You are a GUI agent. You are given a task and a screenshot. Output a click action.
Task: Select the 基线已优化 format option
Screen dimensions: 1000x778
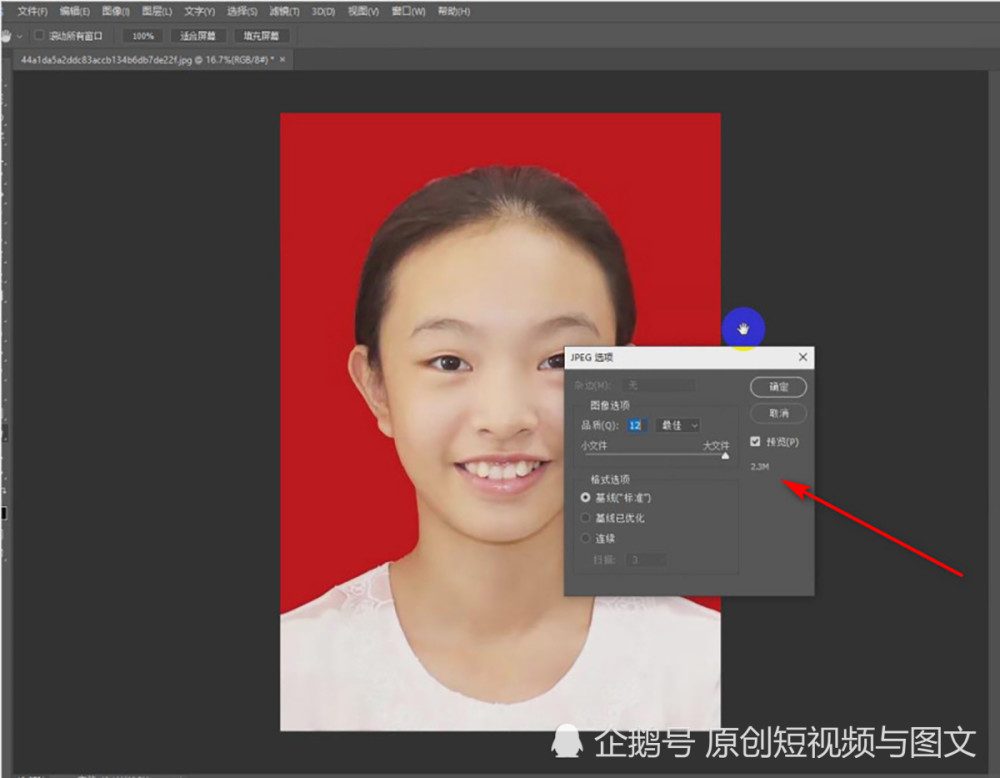tap(585, 518)
